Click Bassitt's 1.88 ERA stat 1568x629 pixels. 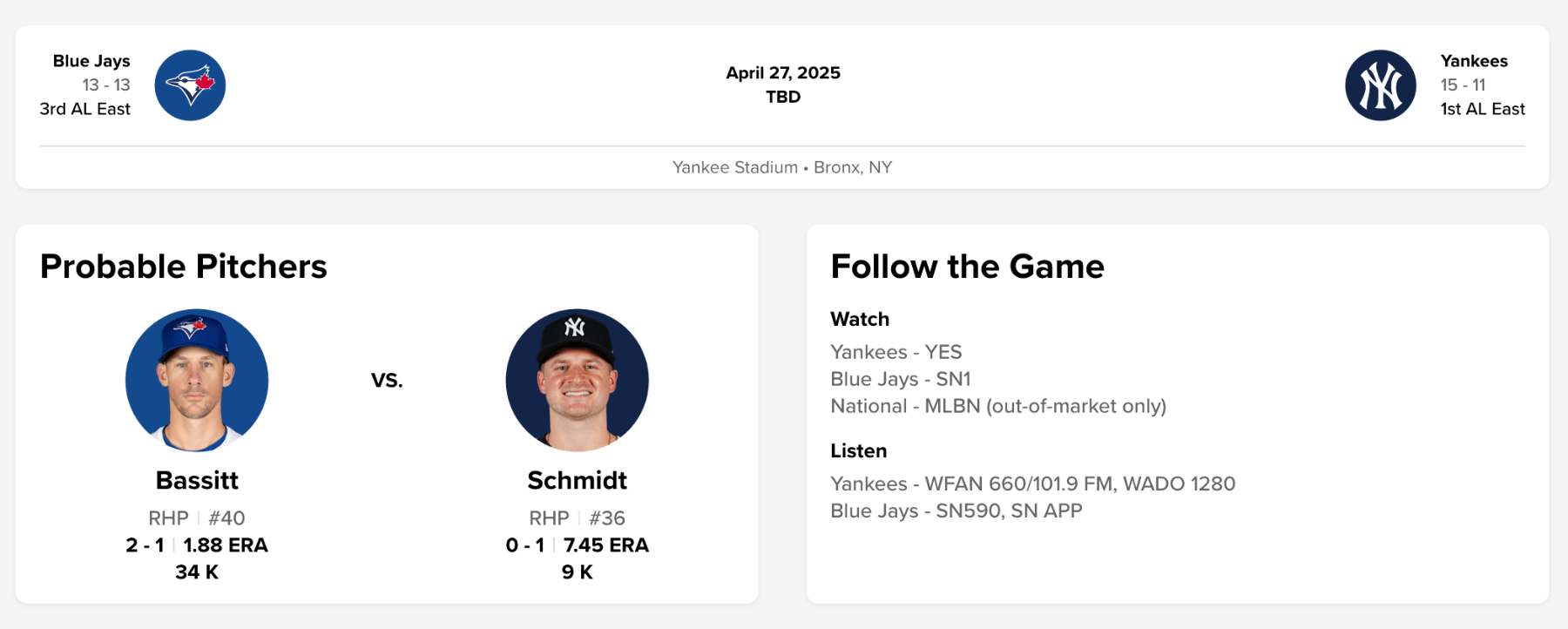pos(226,545)
